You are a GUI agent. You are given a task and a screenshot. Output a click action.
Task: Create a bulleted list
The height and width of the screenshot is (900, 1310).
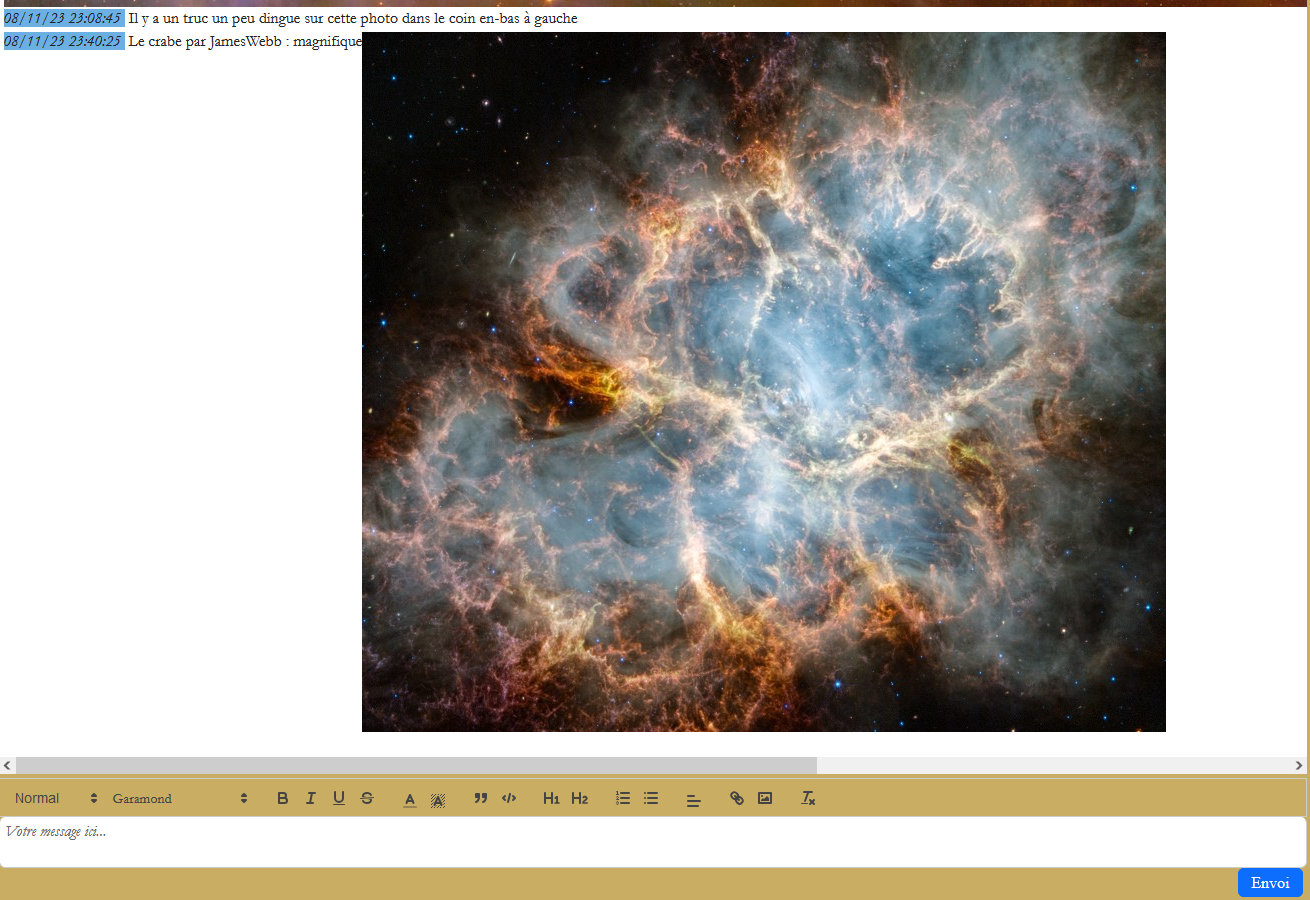(x=651, y=798)
